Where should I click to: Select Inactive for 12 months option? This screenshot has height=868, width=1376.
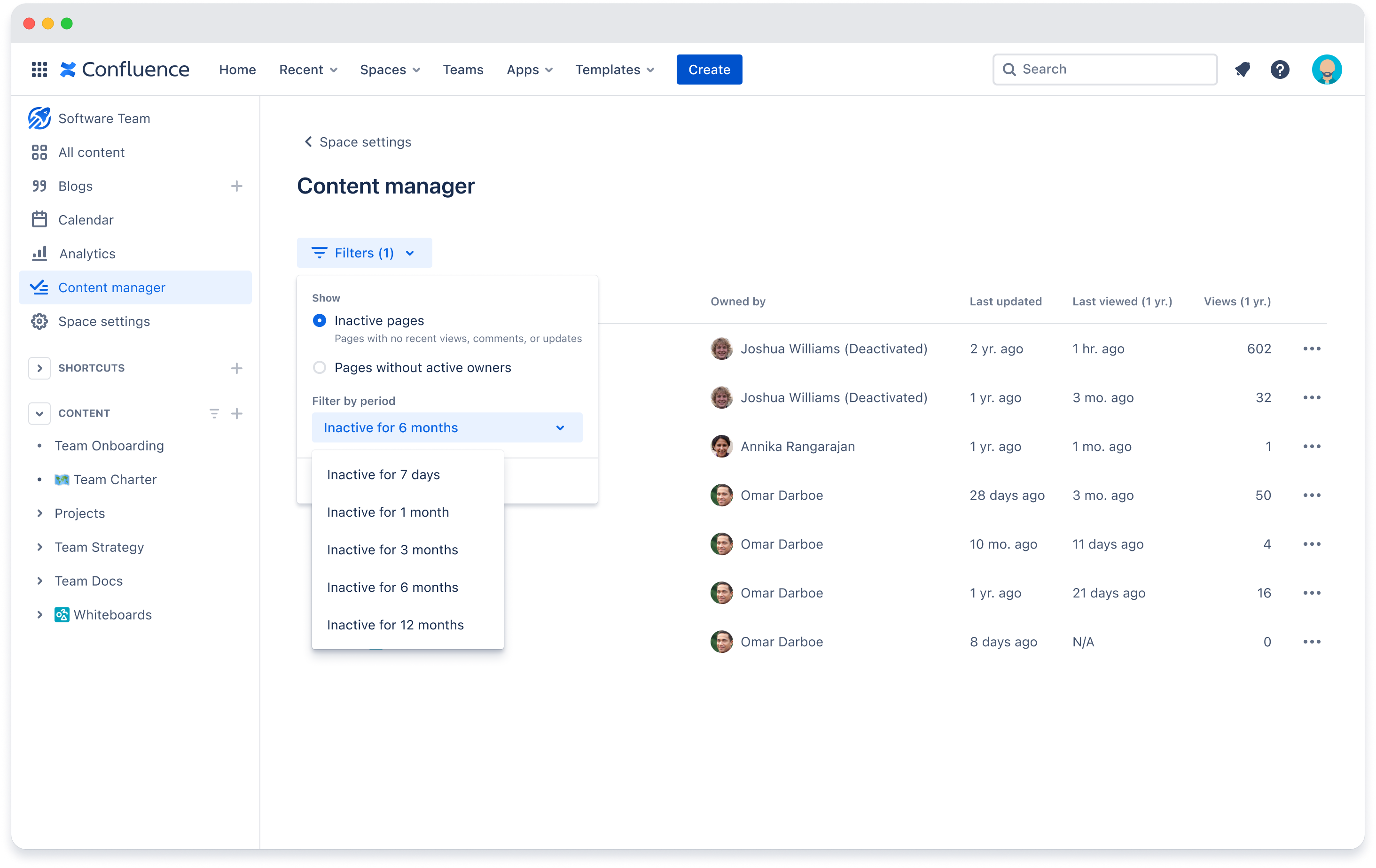coord(395,624)
